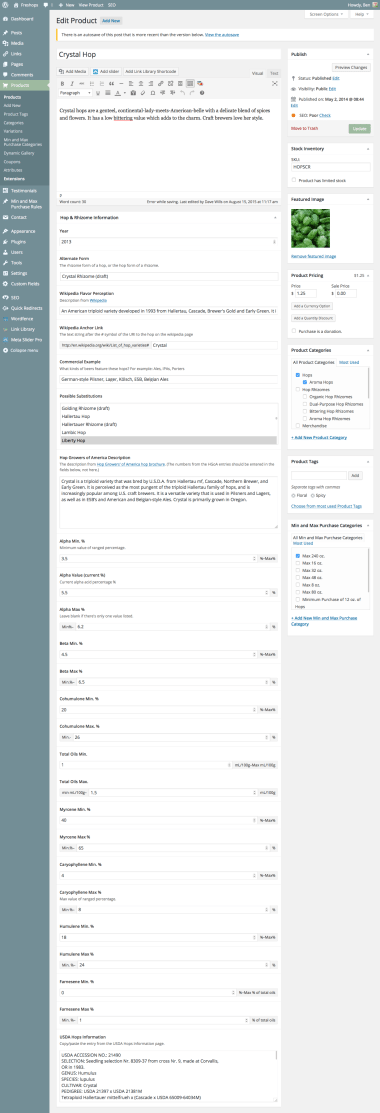Screen dimensions: 380x1113
Task: Toggle distraction-free writing mode icon
Action: click(275, 84)
